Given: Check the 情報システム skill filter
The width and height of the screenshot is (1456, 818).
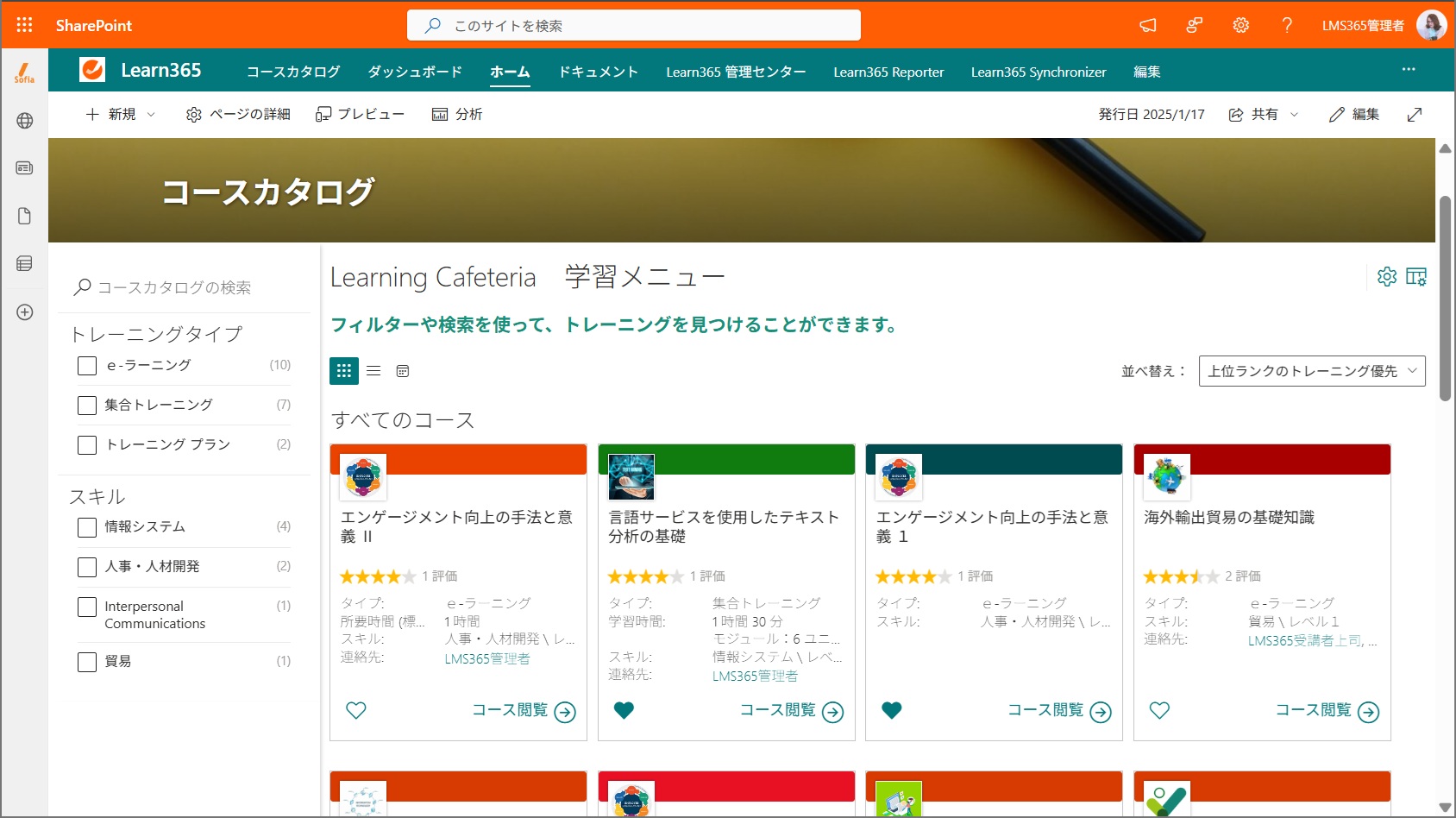Looking at the screenshot, I should point(87,527).
